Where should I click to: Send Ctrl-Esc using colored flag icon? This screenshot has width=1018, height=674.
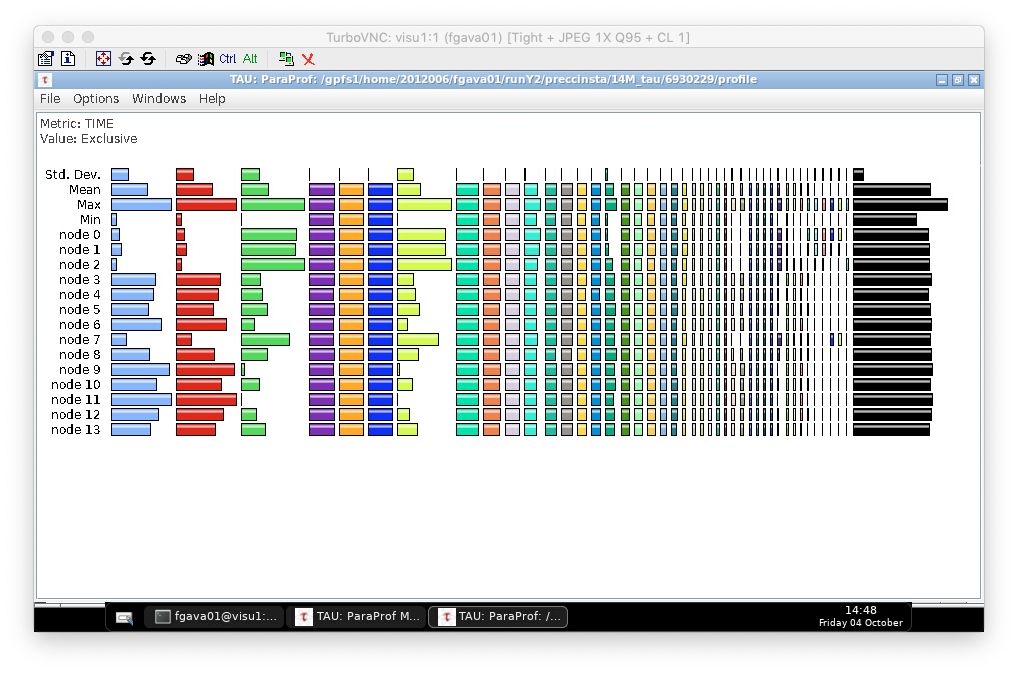click(206, 59)
